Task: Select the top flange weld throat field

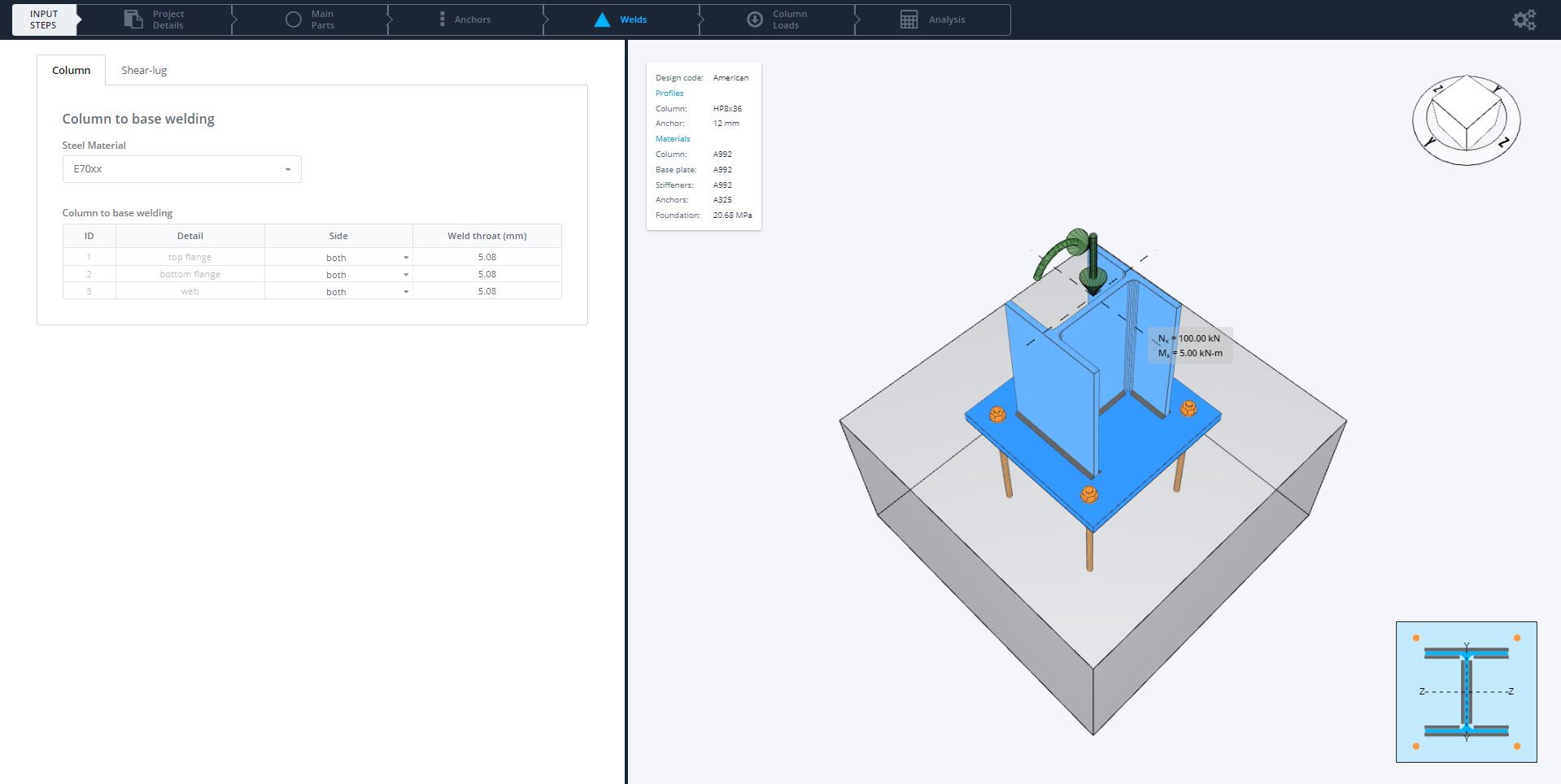Action: tap(486, 256)
